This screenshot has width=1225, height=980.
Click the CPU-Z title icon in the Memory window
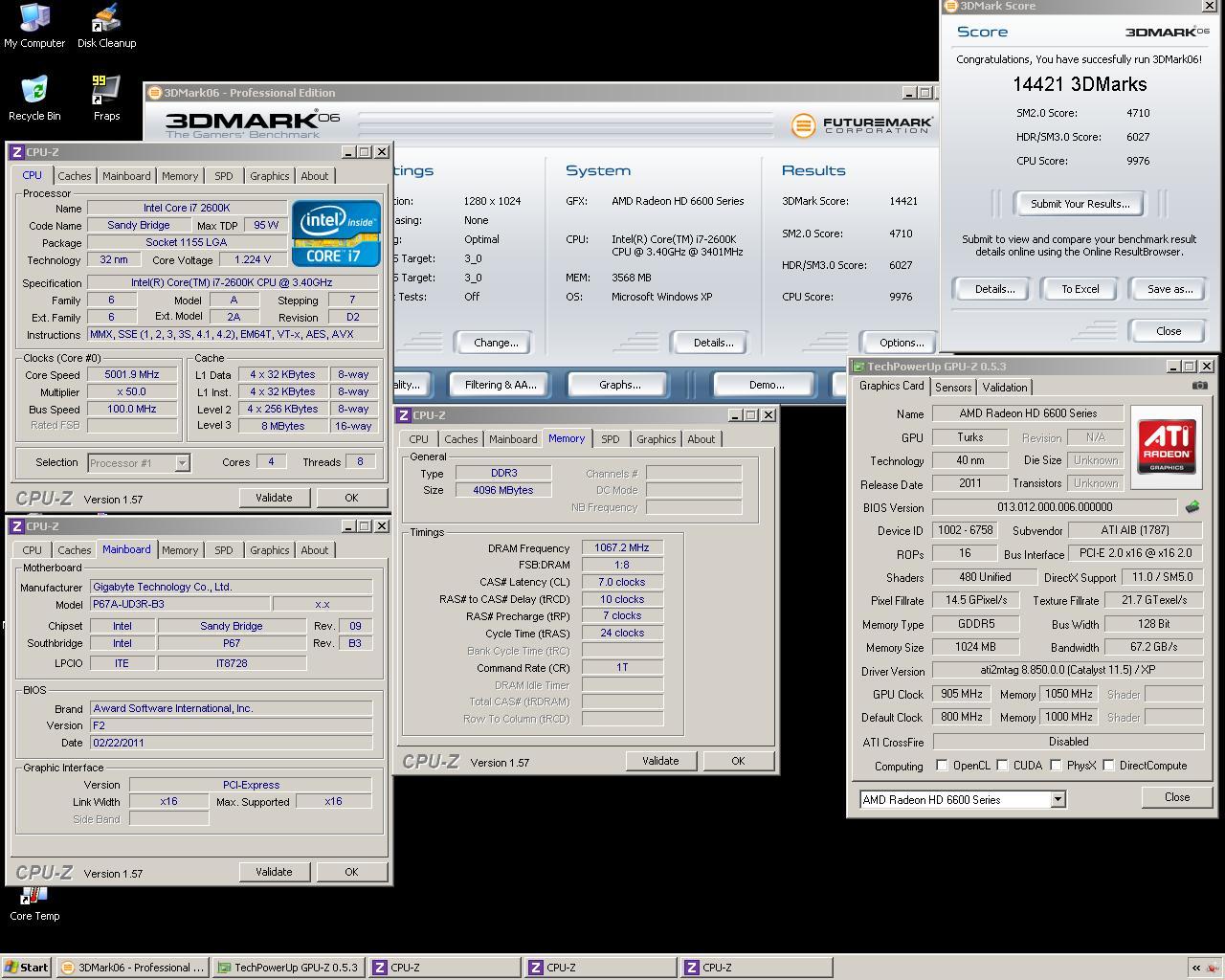click(x=404, y=415)
